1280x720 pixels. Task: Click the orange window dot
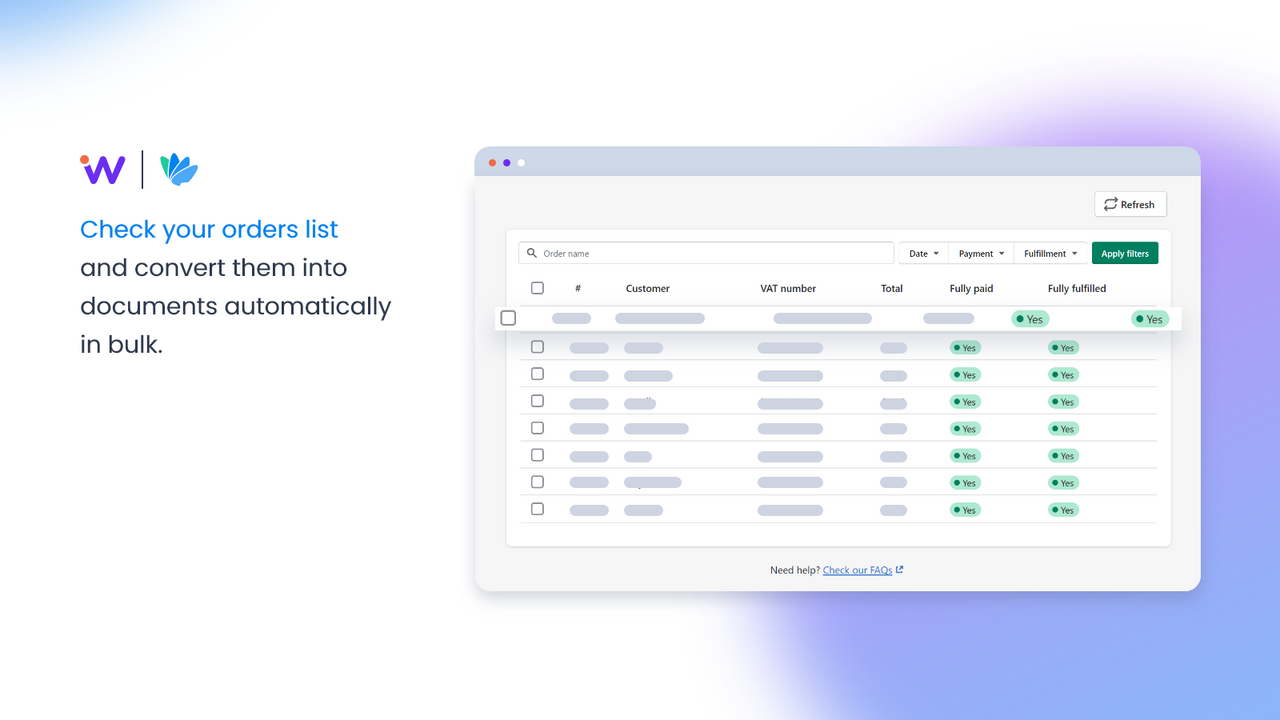[492, 161]
